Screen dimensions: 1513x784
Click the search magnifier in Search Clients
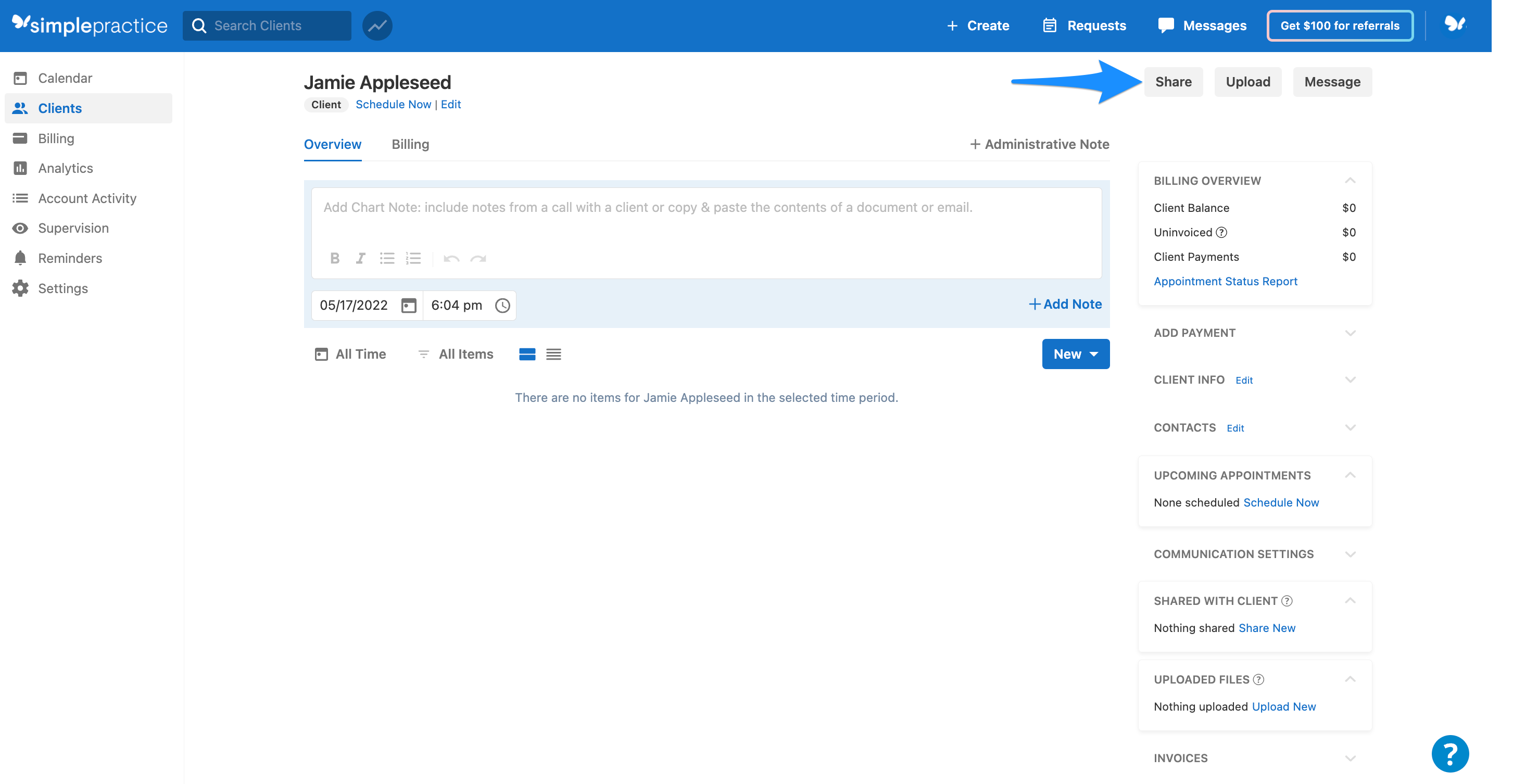click(x=200, y=26)
